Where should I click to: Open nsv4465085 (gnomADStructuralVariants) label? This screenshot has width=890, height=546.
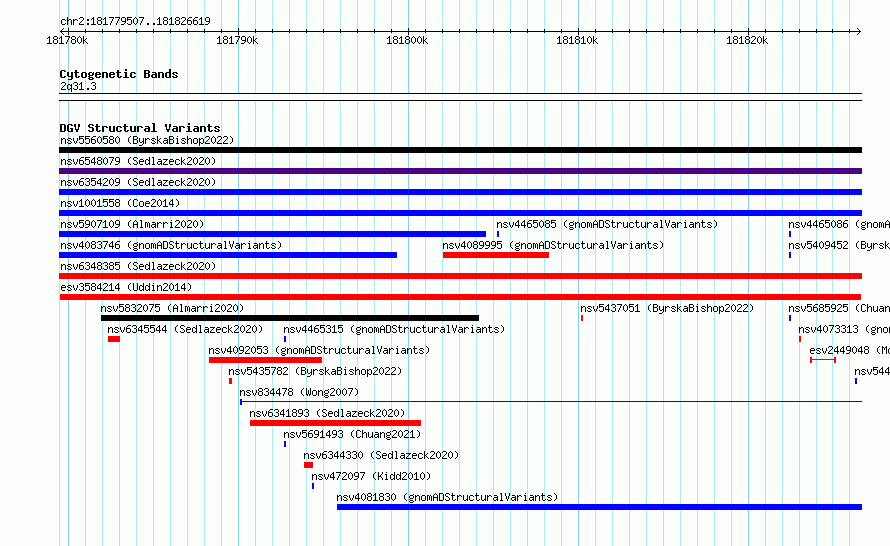point(607,224)
